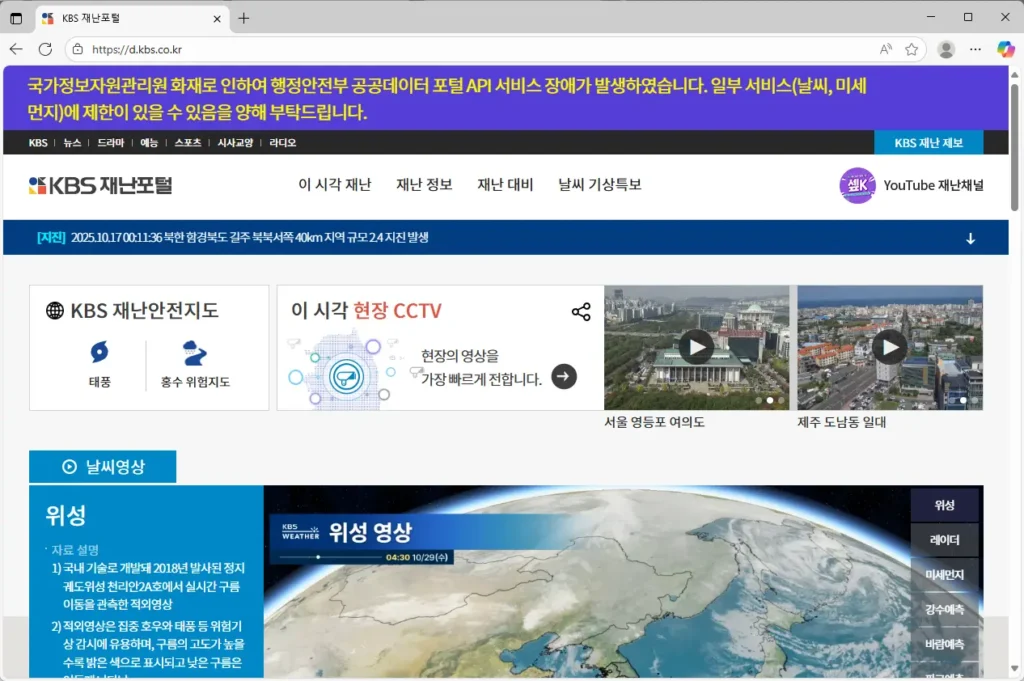Go to 예능 in top bar
The width and height of the screenshot is (1024, 681).
(x=149, y=142)
